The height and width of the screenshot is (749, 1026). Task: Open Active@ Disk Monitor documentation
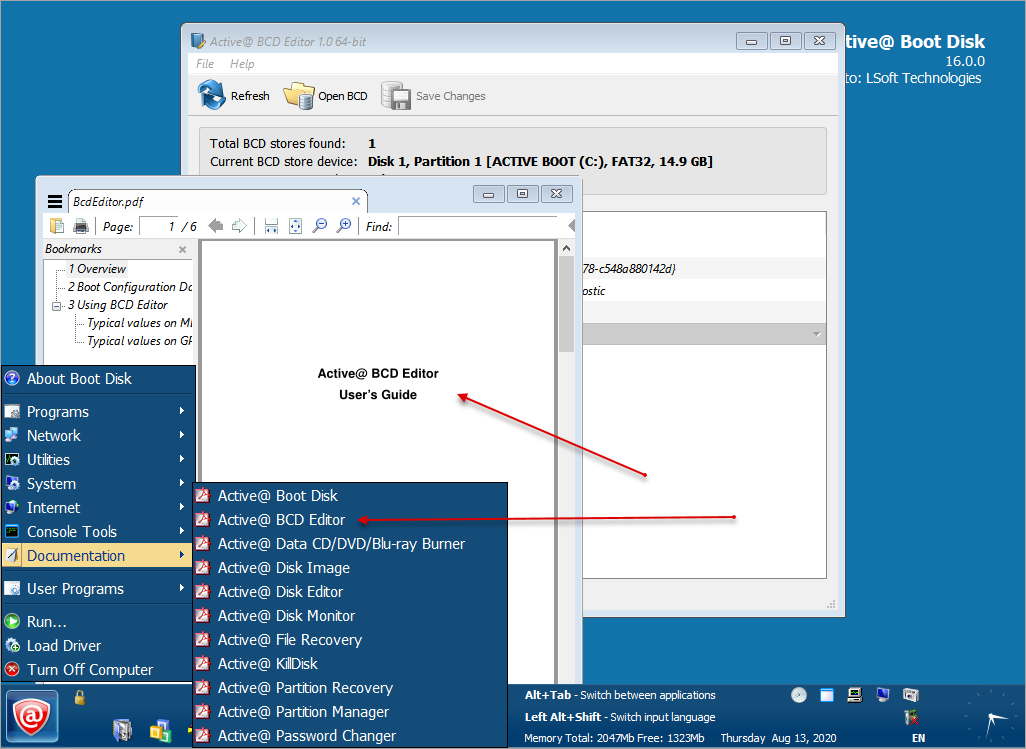click(x=350, y=616)
